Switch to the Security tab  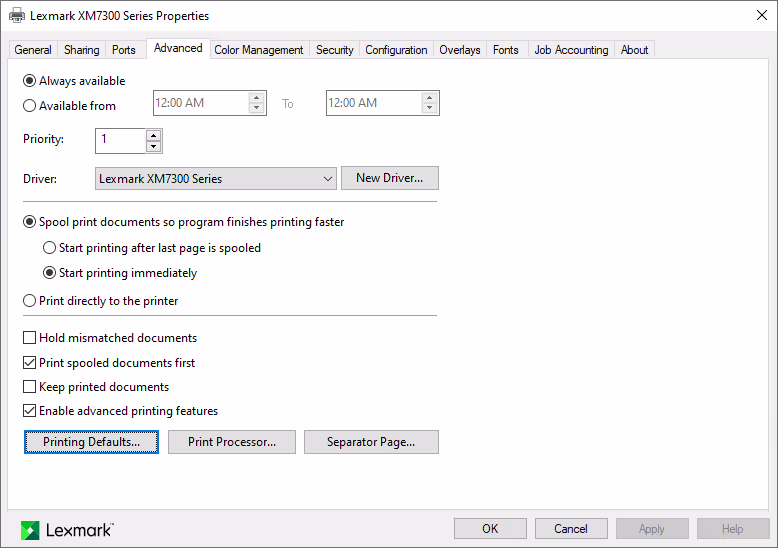[335, 50]
